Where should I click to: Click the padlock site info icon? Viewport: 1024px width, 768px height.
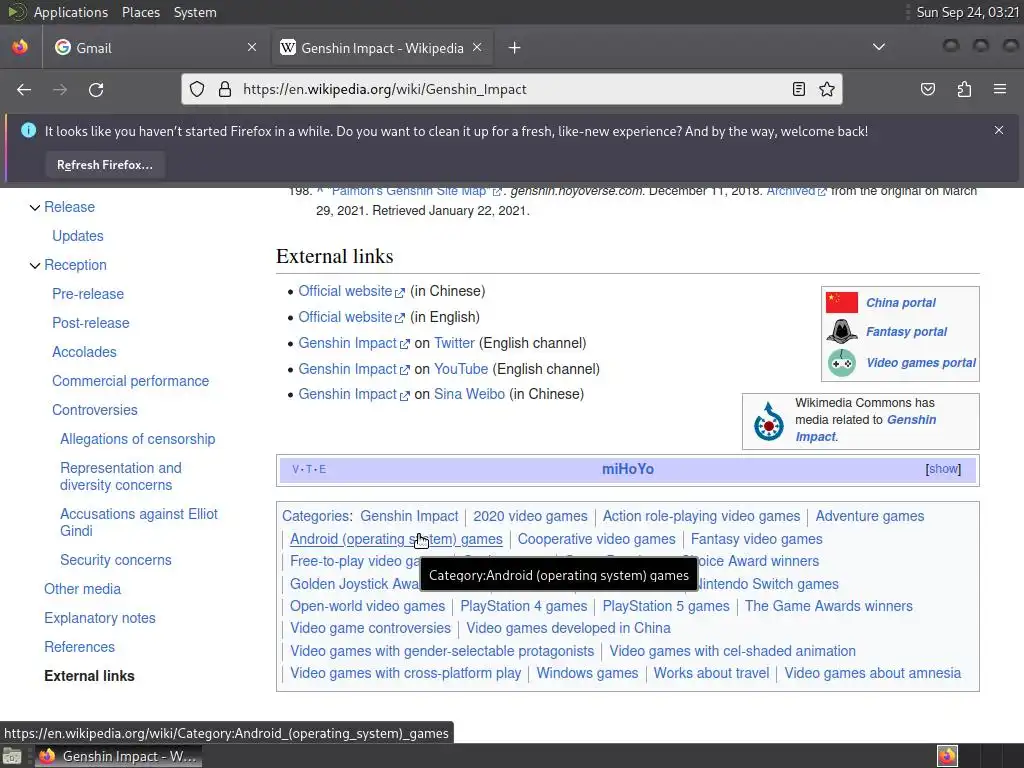pyautogui.click(x=225, y=89)
